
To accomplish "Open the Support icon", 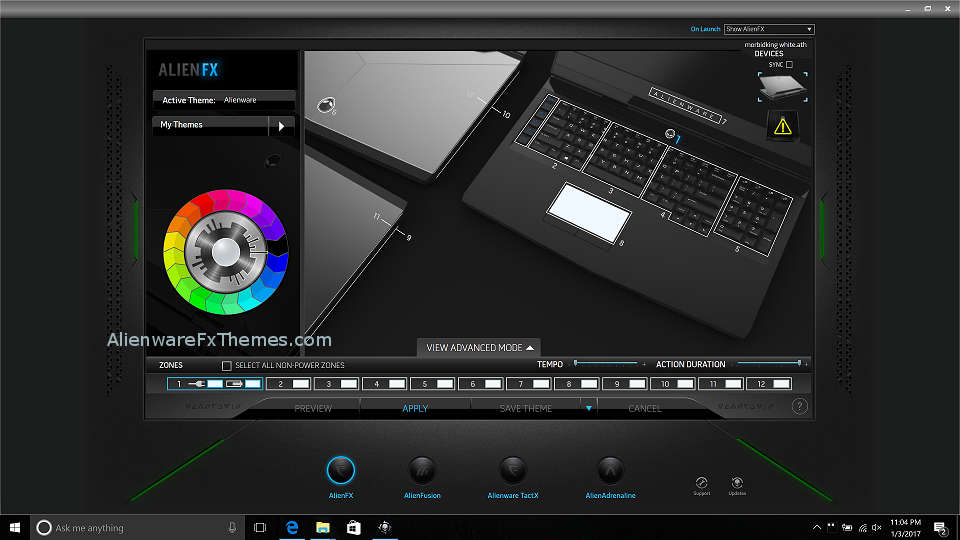I will (x=702, y=482).
